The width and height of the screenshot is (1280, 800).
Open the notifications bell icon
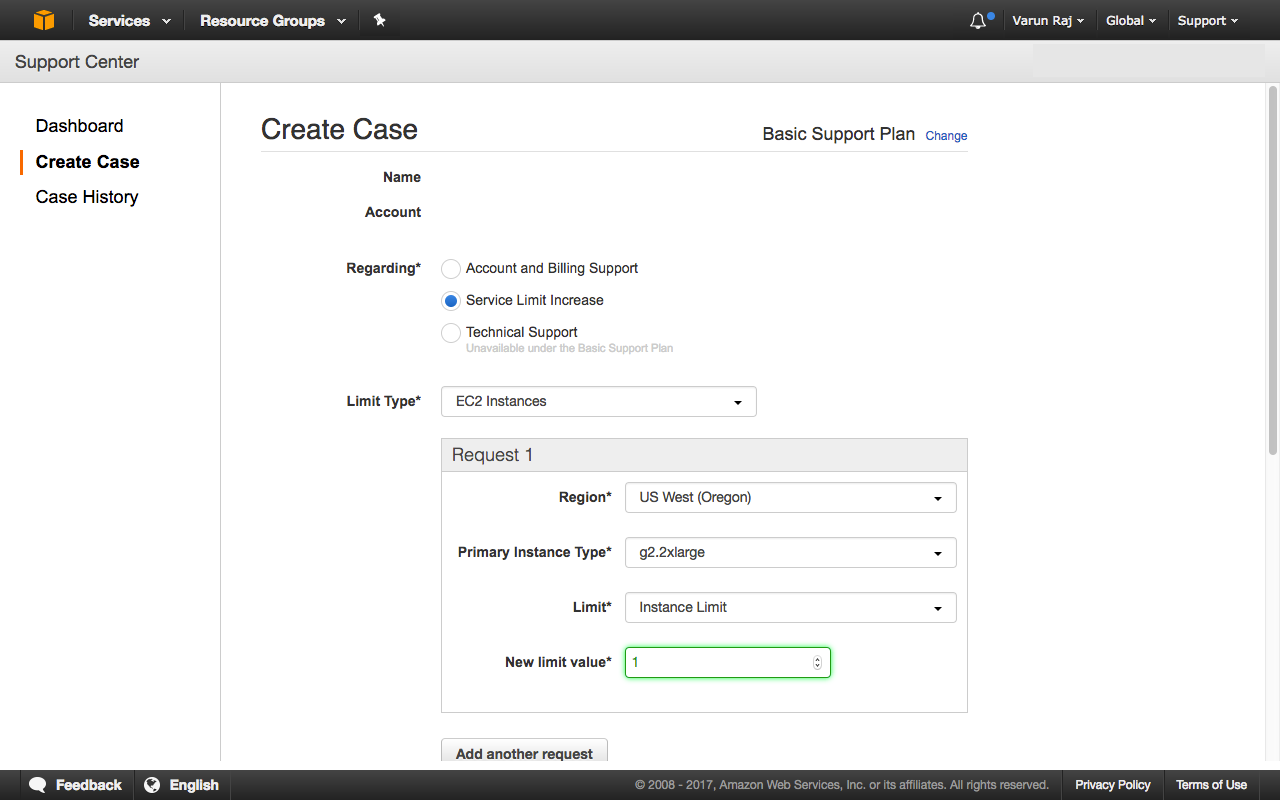pos(978,21)
